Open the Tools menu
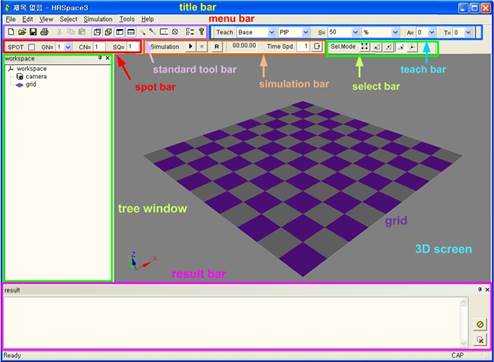The height and width of the screenshot is (362, 494). pos(127,19)
